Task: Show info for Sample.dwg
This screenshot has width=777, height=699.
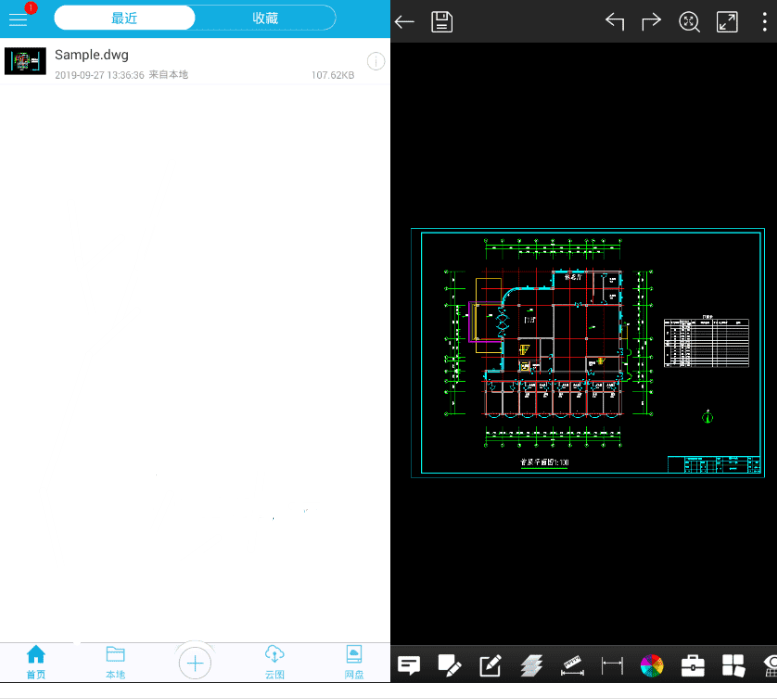Action: [375, 62]
